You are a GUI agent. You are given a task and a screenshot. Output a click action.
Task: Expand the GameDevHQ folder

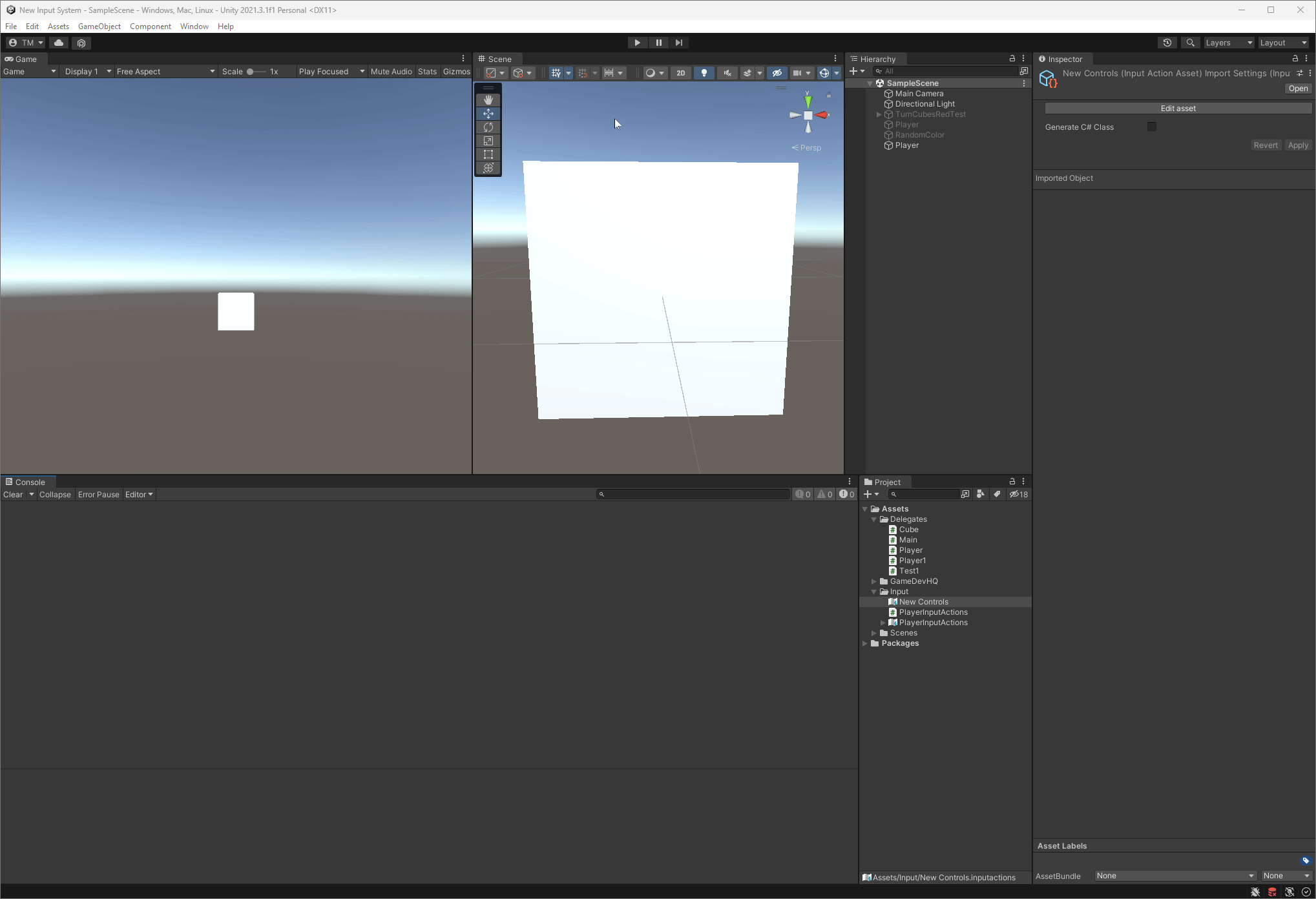tap(874, 581)
